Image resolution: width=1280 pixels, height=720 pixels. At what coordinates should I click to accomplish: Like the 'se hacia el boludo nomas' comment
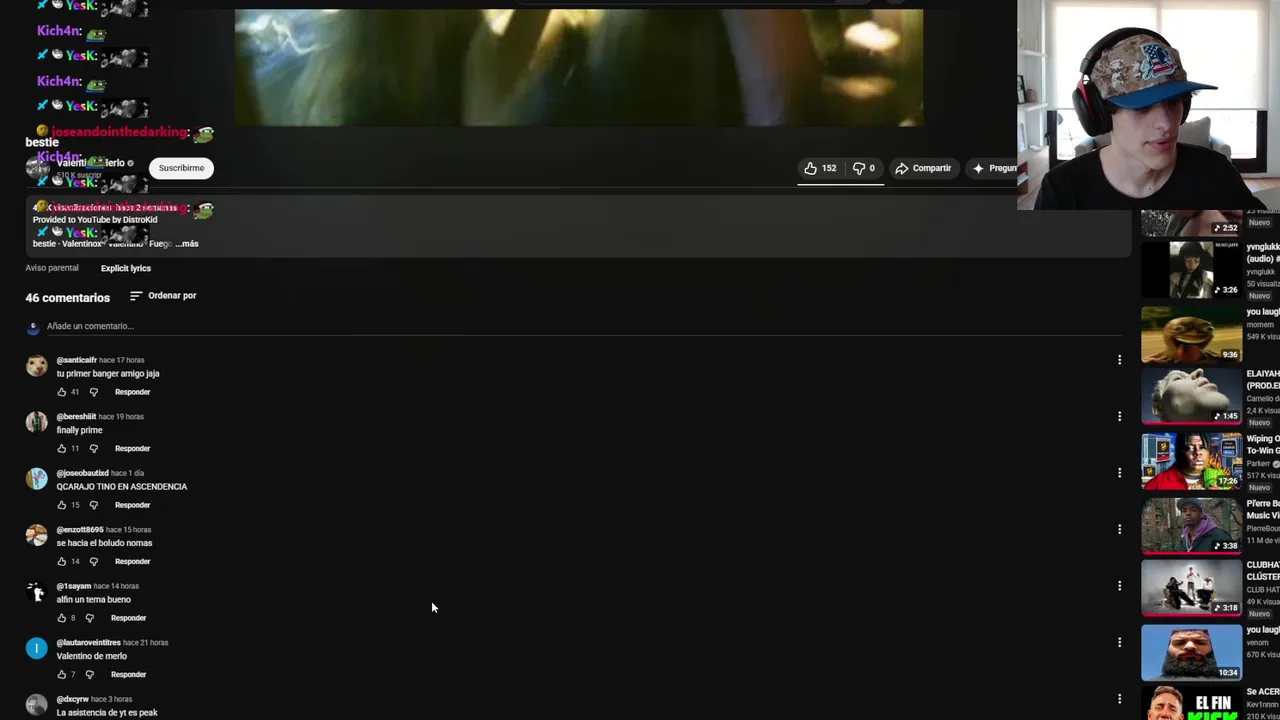61,562
